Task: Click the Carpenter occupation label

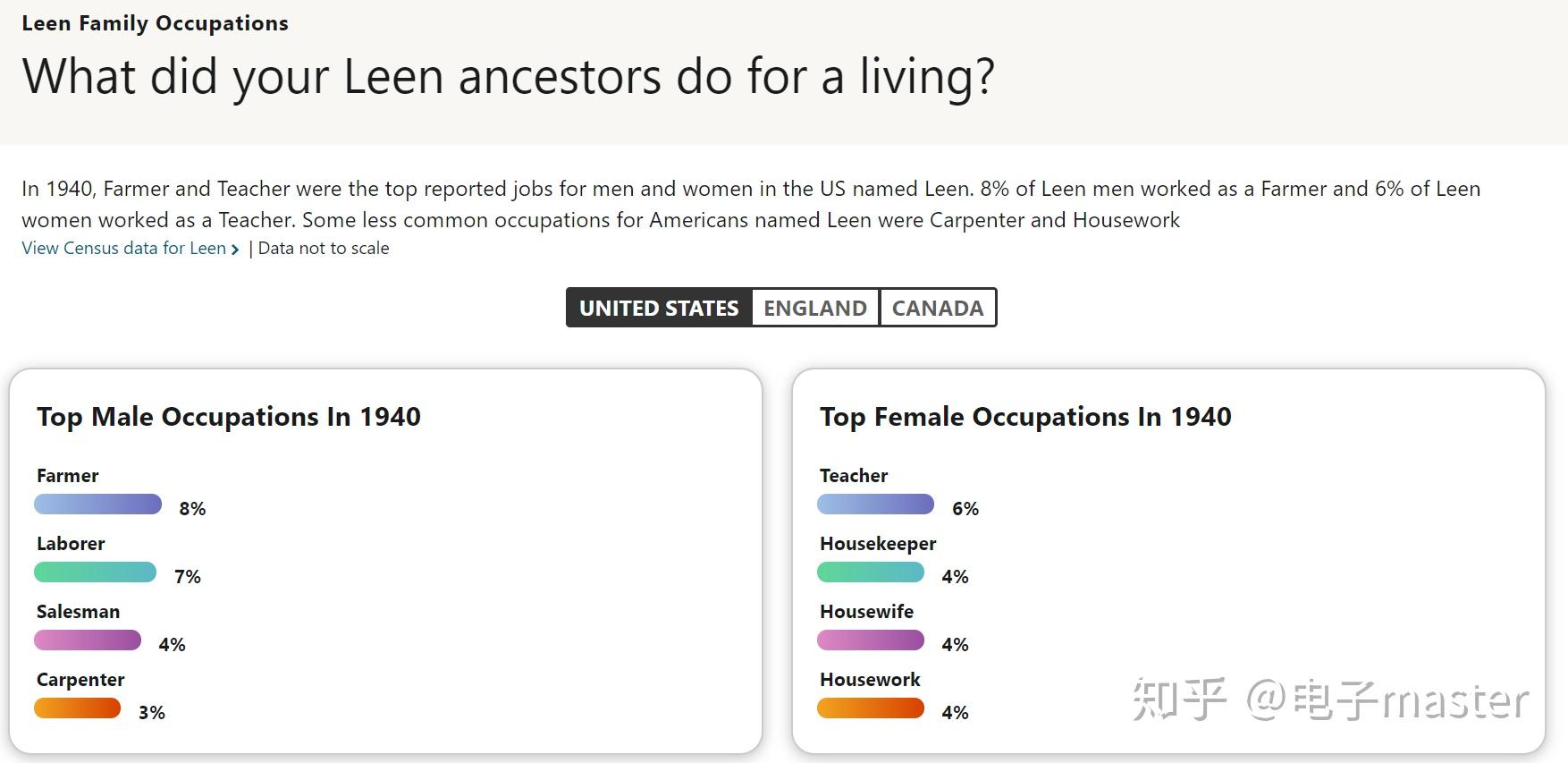Action: pos(80,680)
